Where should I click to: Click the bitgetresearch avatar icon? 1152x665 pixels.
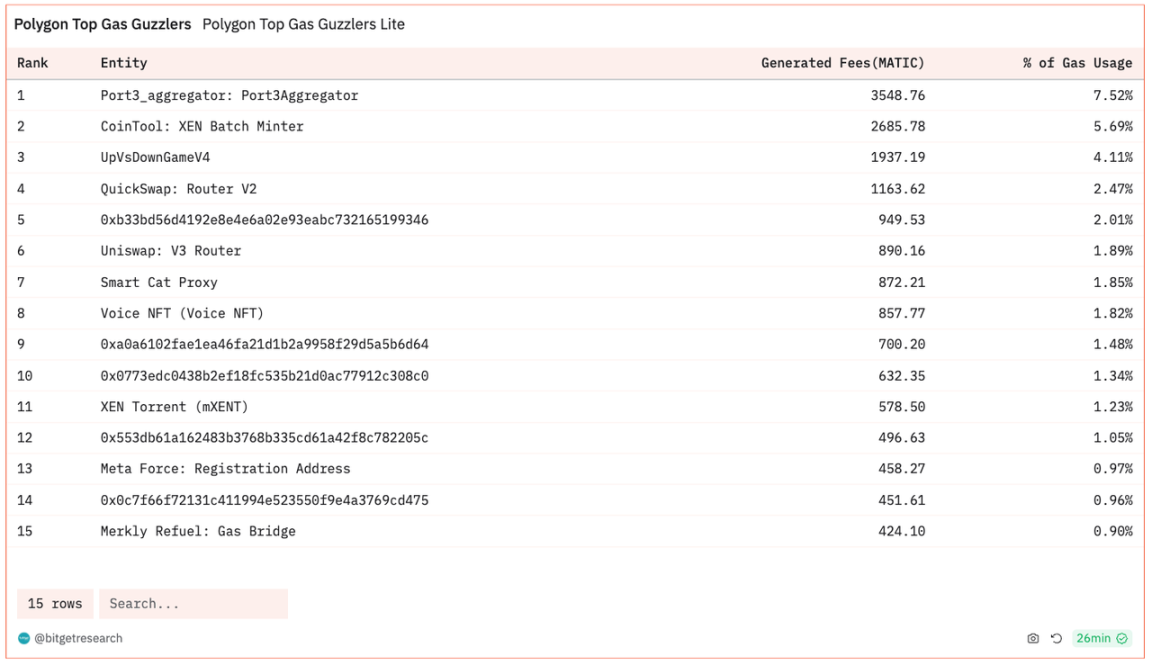click(x=24, y=638)
